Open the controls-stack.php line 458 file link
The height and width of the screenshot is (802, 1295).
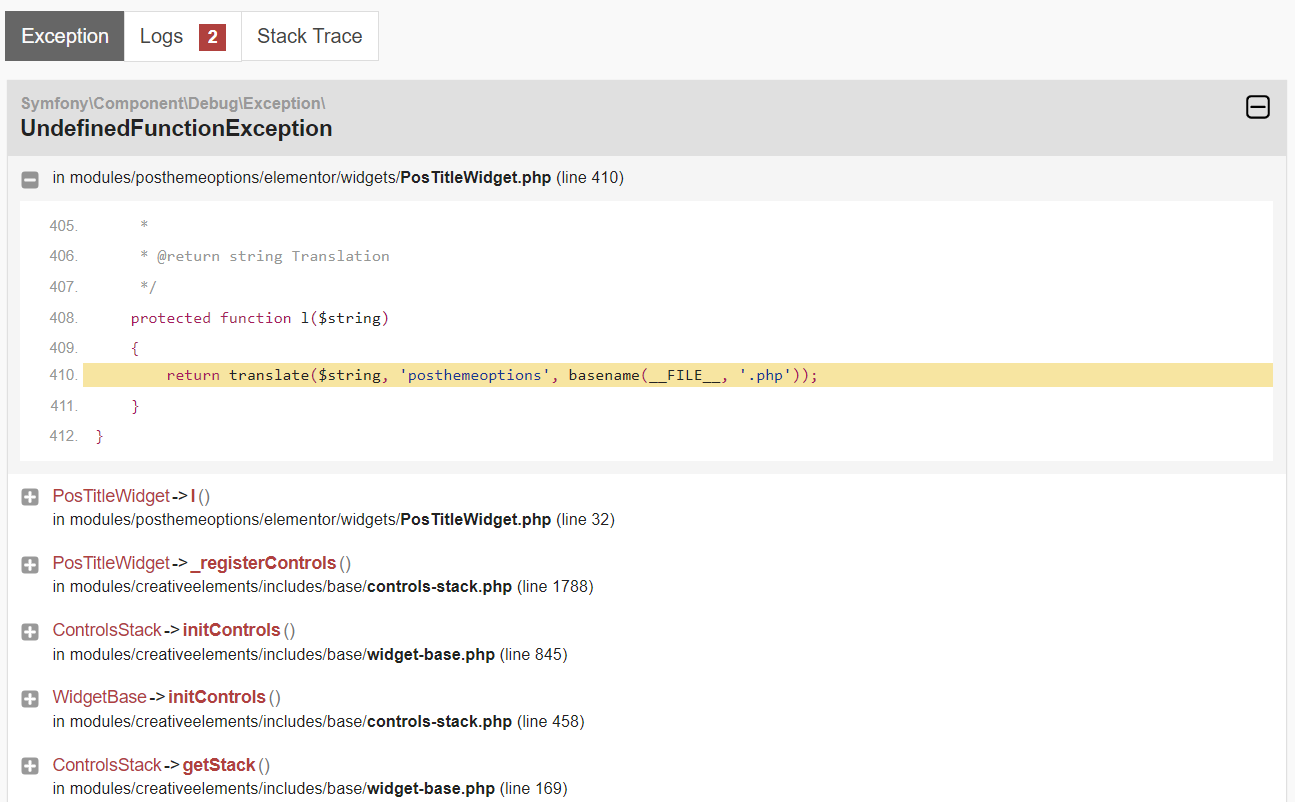[x=319, y=722]
